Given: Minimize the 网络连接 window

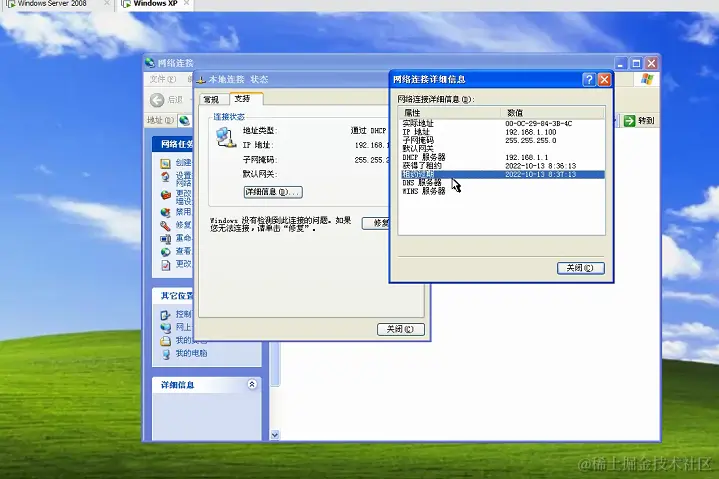Looking at the screenshot, I should 621,63.
